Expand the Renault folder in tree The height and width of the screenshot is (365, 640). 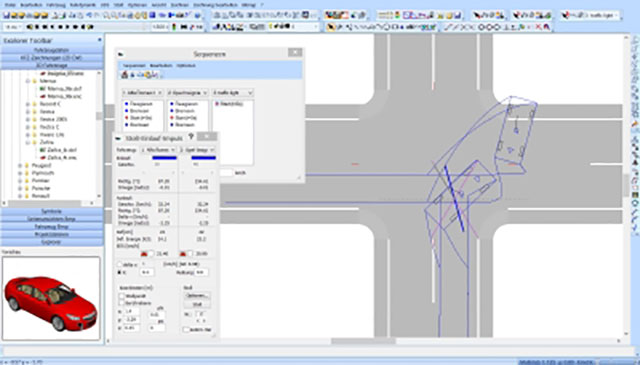pos(20,196)
